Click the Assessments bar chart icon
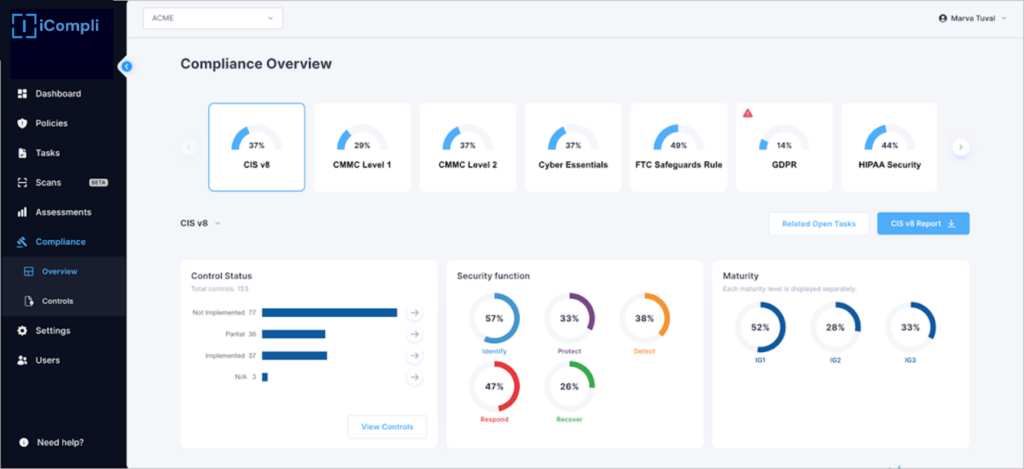 point(23,212)
